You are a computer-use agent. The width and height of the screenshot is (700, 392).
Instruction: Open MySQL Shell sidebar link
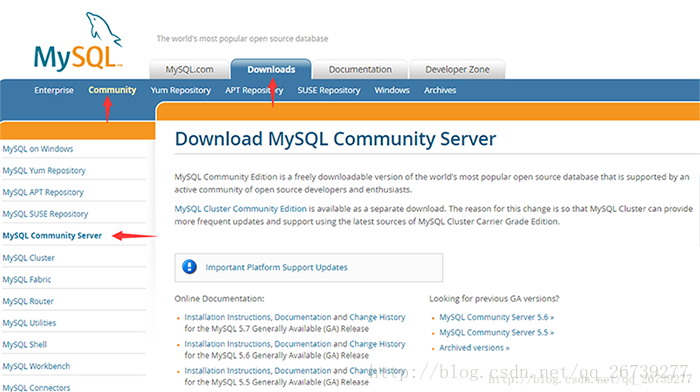click(25, 345)
